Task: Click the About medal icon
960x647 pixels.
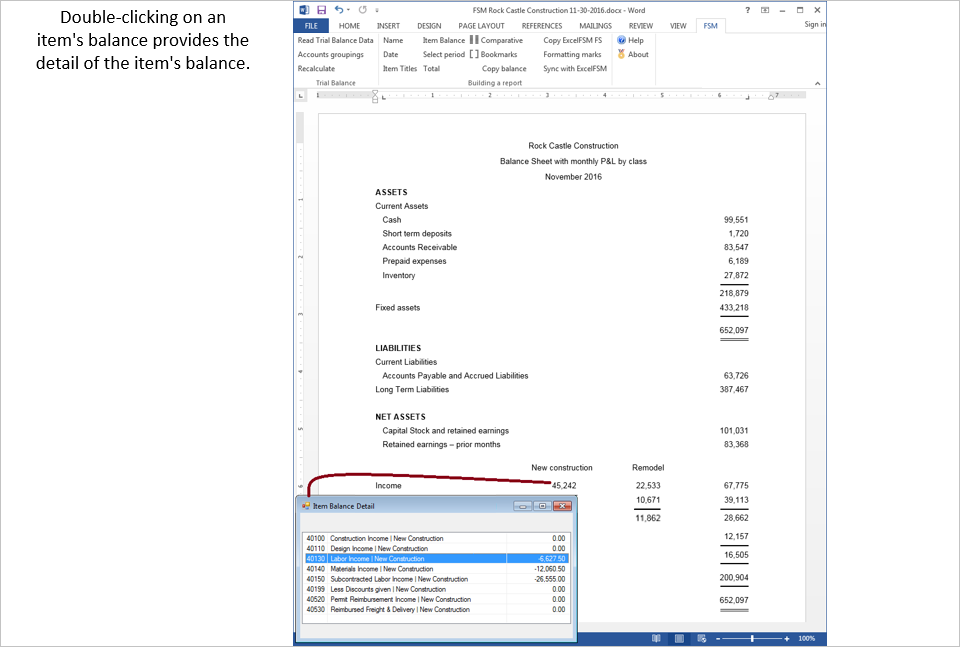Action: pyautogui.click(x=621, y=54)
